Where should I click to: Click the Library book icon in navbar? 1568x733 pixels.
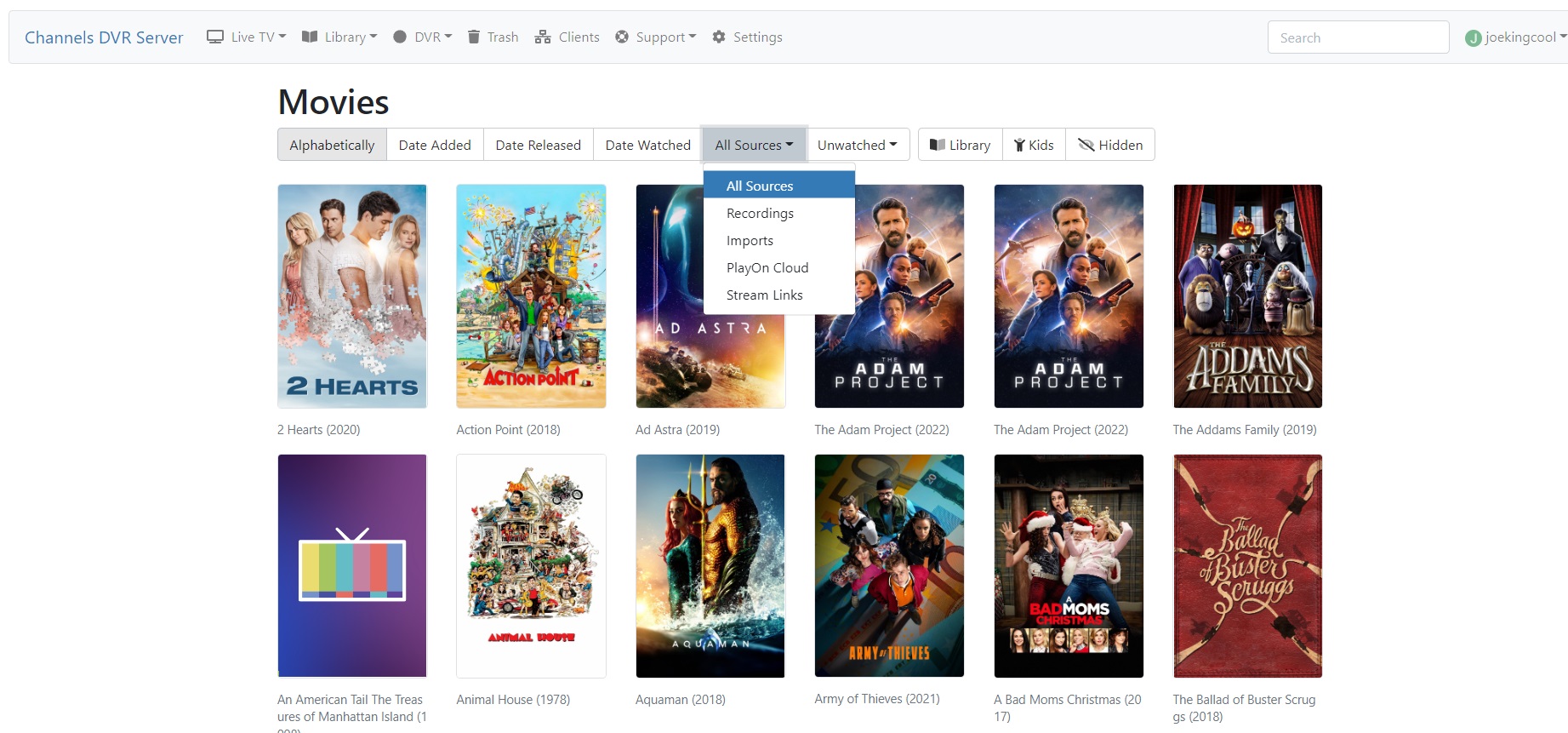[x=310, y=37]
